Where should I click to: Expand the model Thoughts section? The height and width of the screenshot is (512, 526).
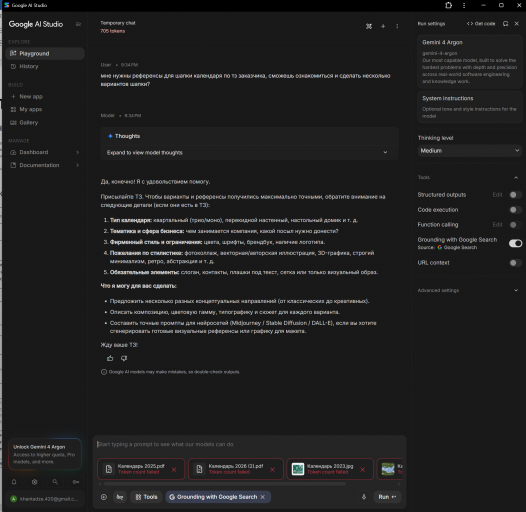[x=249, y=153]
